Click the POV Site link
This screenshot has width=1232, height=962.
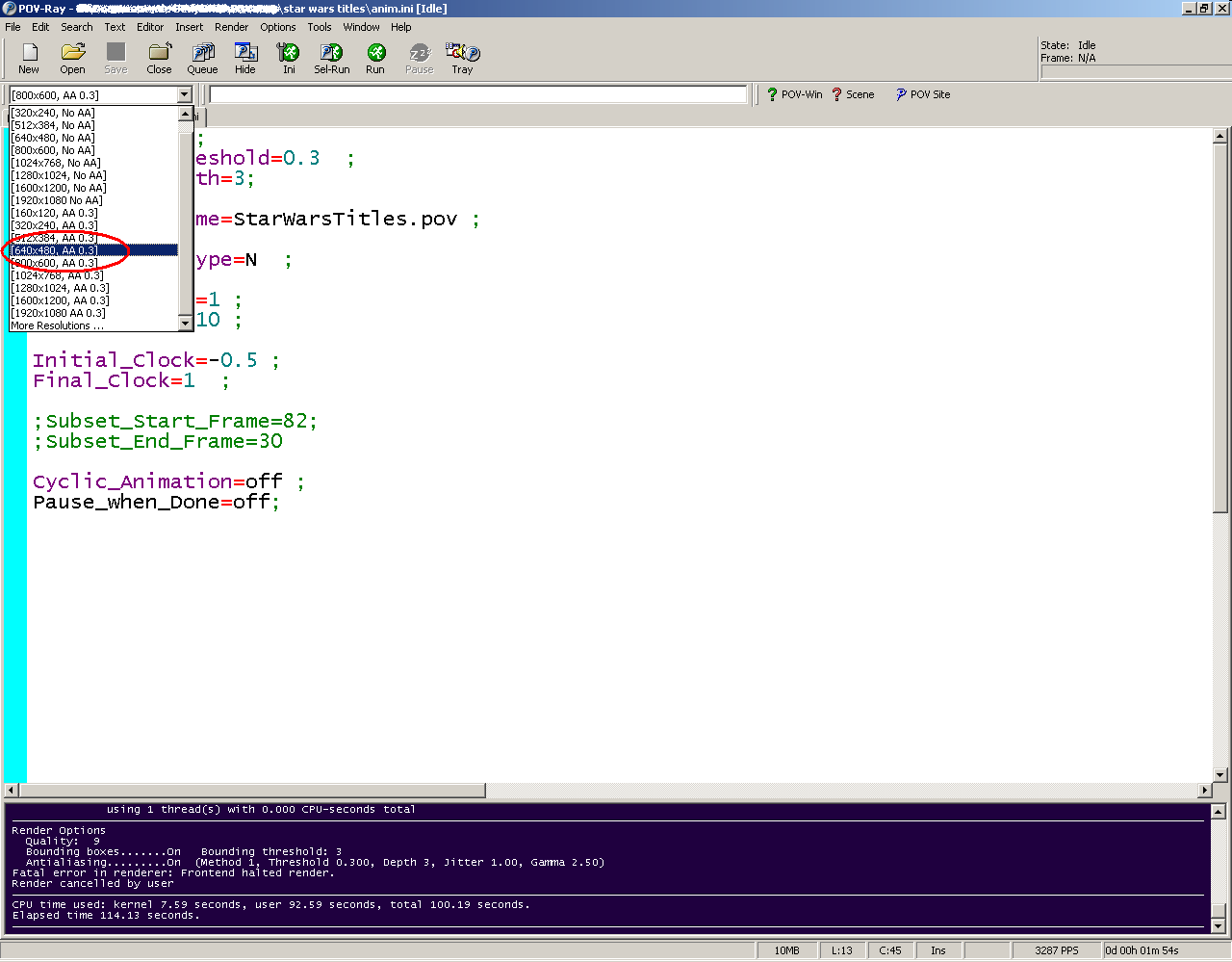pos(923,94)
